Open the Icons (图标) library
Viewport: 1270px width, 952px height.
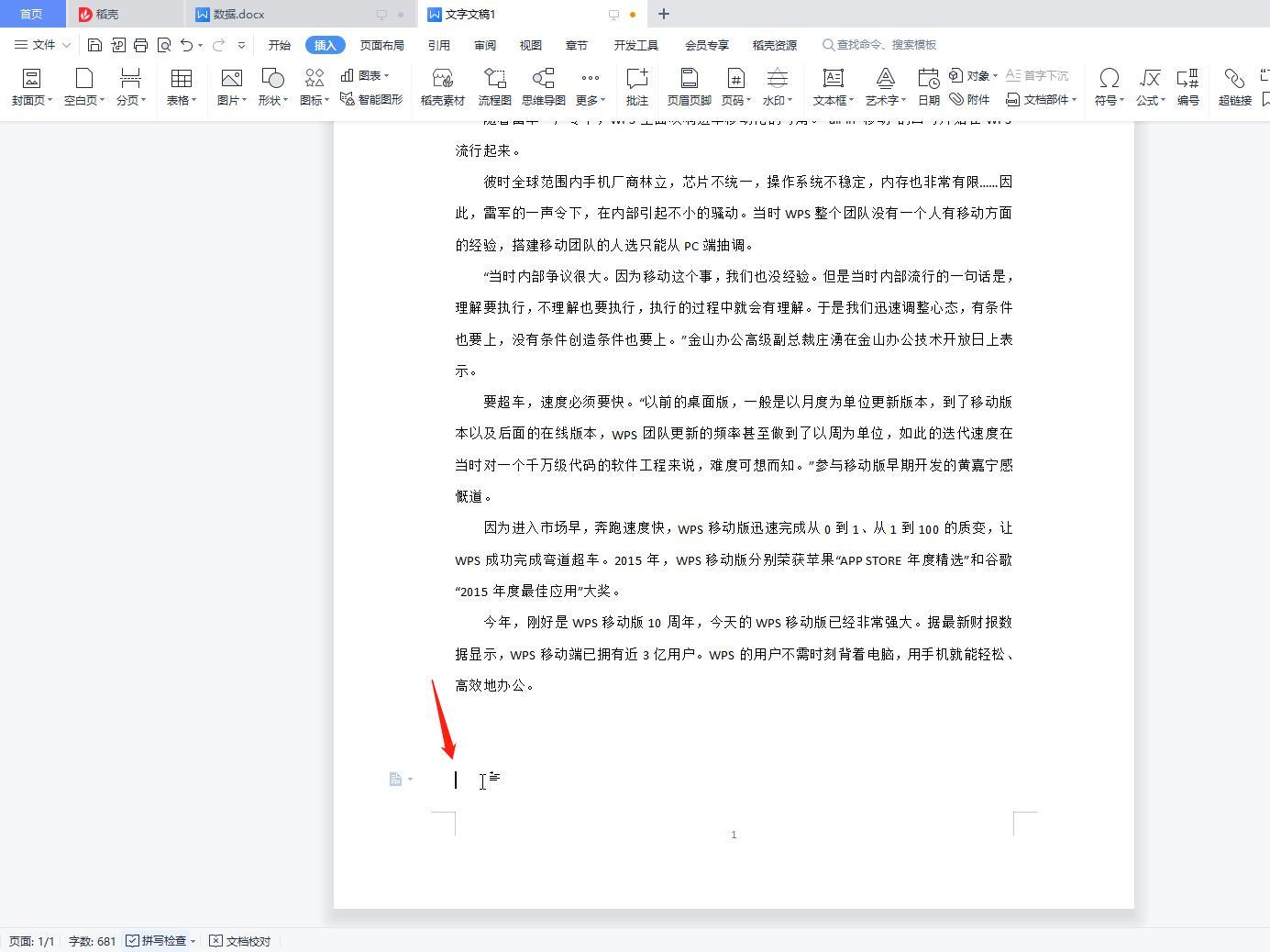tap(315, 87)
